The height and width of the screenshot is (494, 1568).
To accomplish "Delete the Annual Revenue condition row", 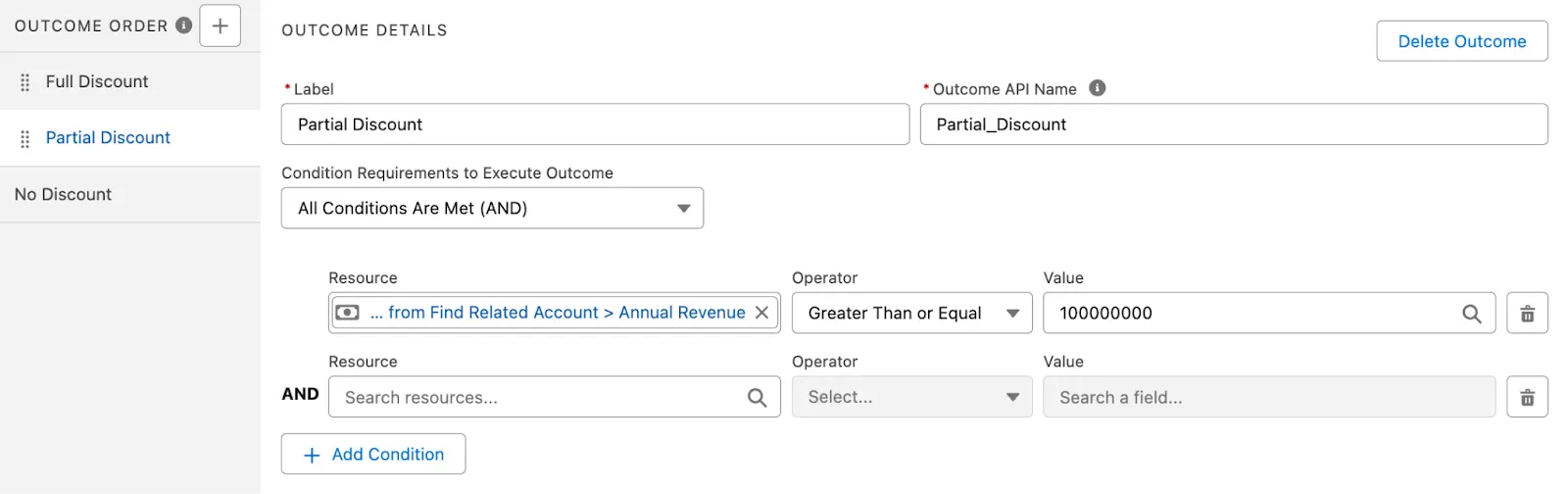I will (x=1527, y=314).
